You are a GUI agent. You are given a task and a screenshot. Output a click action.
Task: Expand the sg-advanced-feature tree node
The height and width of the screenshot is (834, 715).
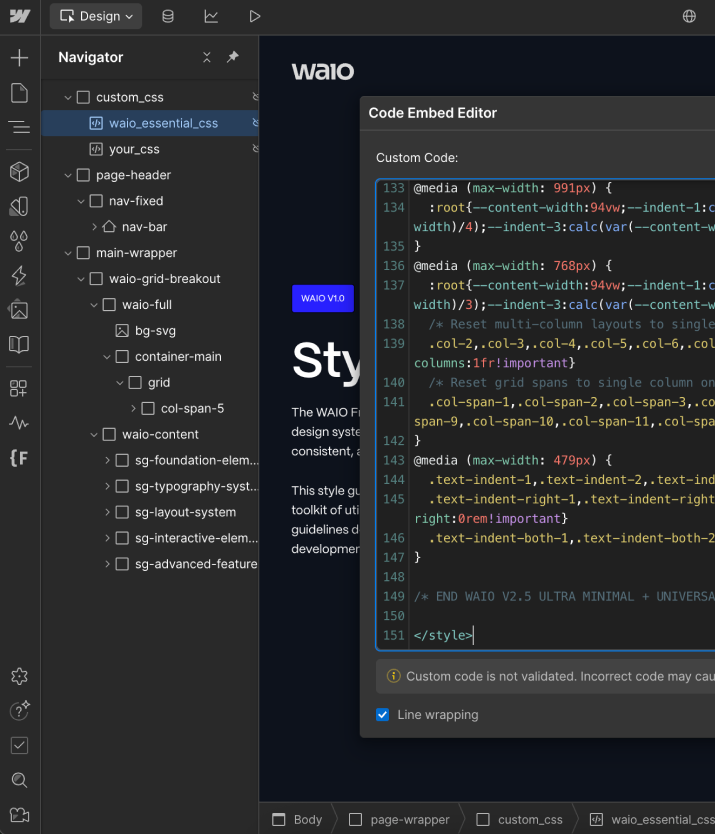click(x=107, y=564)
